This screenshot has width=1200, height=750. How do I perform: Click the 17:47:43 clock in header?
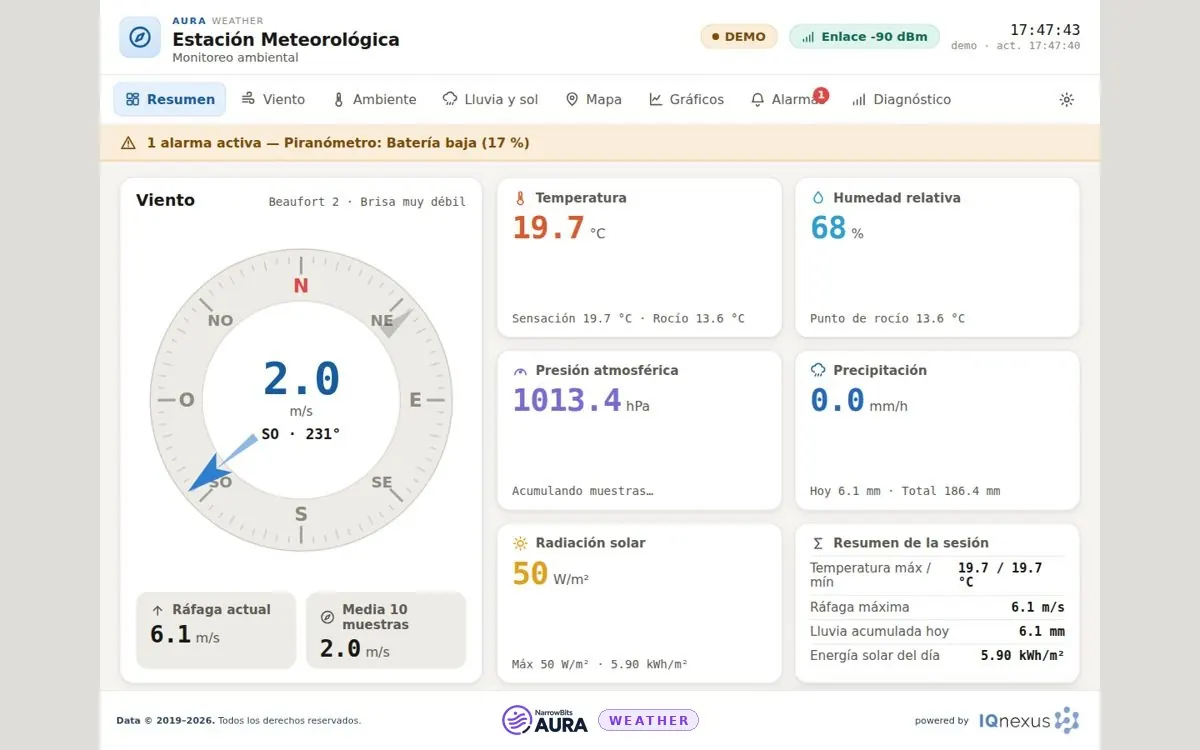(x=1045, y=30)
